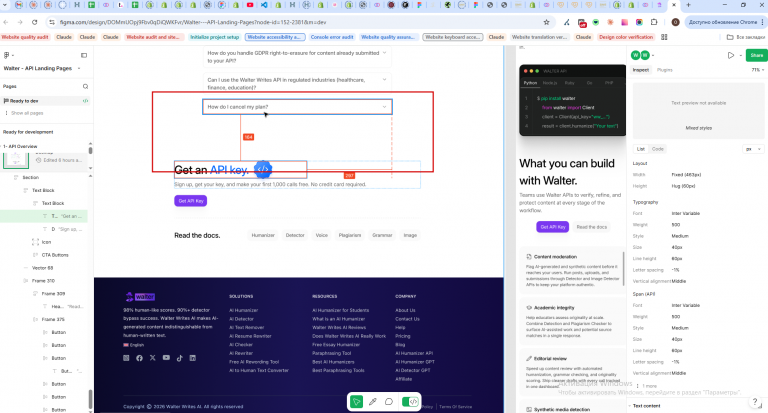Select the Node.js tab in code mockup
The width and height of the screenshot is (768, 413).
click(x=550, y=83)
